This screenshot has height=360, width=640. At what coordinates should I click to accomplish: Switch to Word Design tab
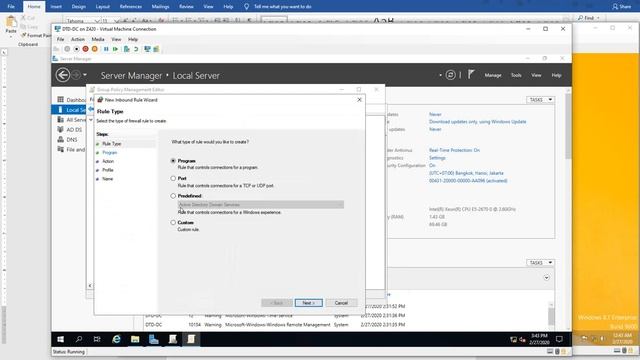[x=78, y=7]
